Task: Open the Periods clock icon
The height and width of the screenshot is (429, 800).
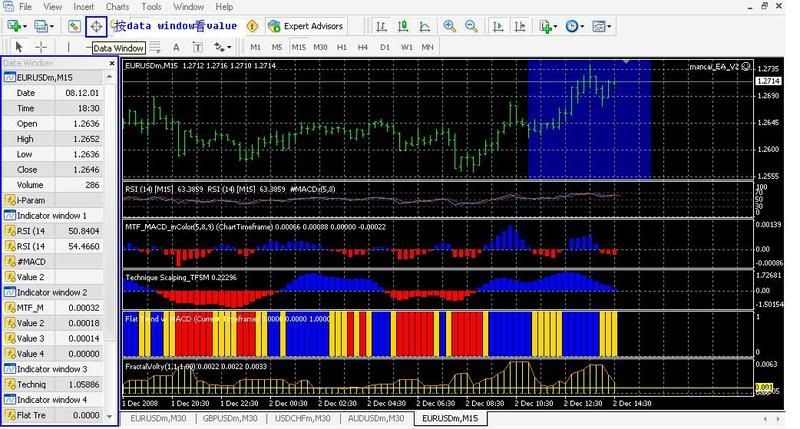Action: click(x=572, y=26)
